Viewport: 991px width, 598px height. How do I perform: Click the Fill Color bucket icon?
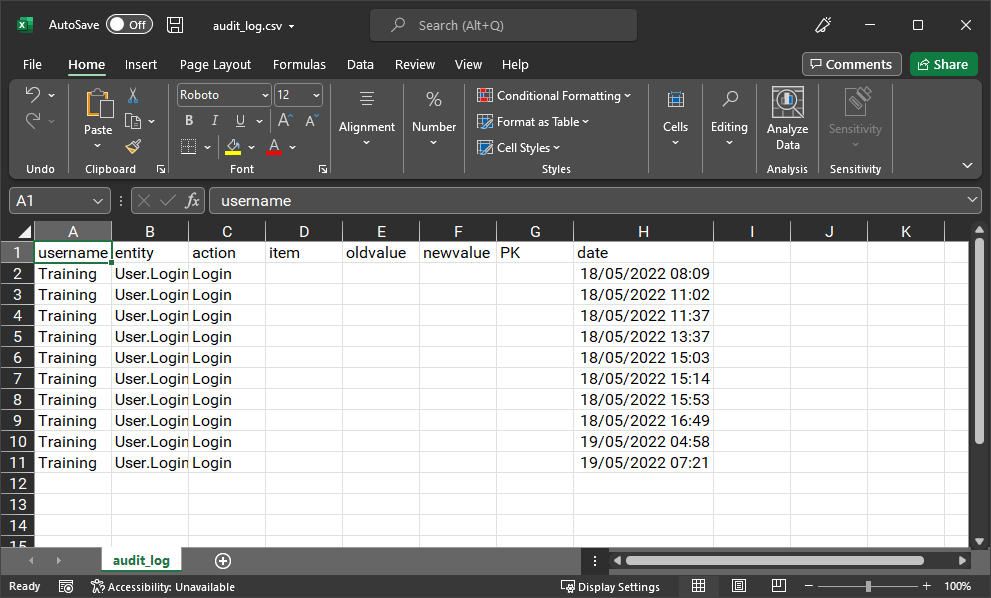point(233,147)
